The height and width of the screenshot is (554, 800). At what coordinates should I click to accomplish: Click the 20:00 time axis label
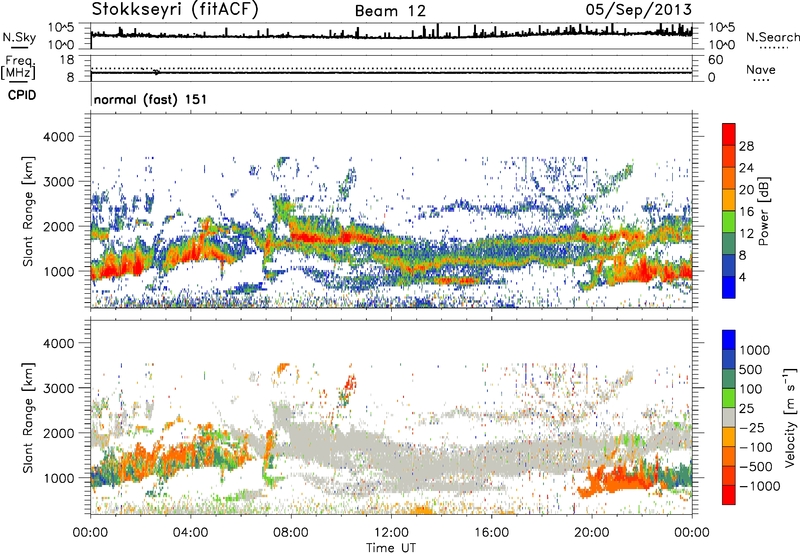pyautogui.click(x=592, y=533)
